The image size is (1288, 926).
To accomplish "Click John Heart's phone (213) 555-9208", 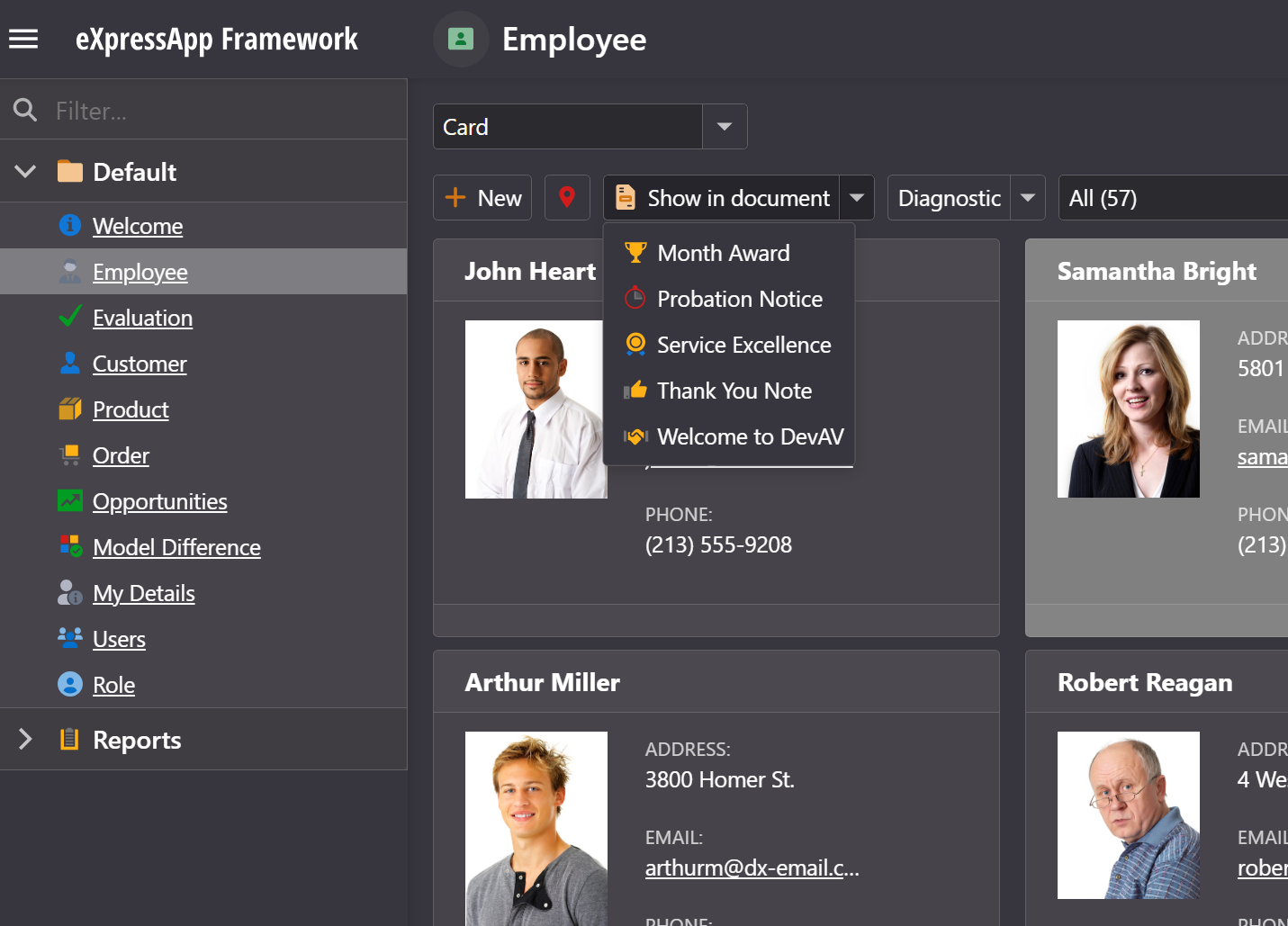I will (718, 544).
